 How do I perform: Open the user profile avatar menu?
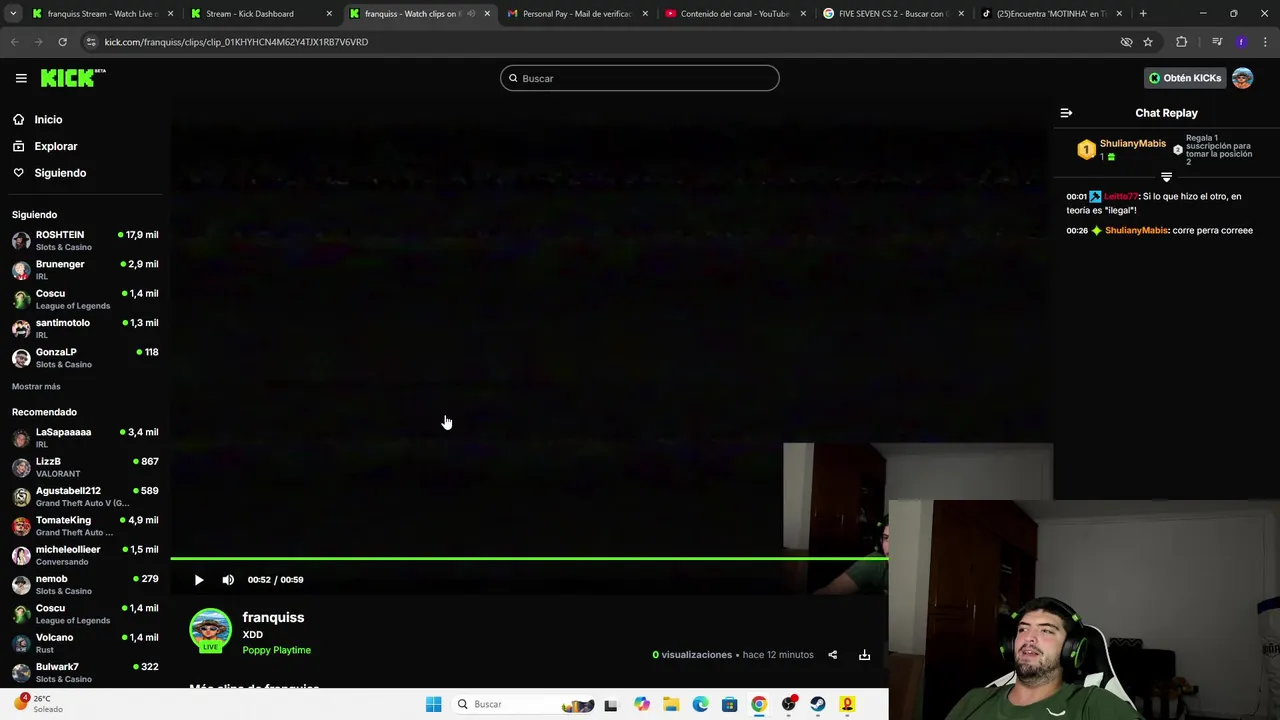1242,78
